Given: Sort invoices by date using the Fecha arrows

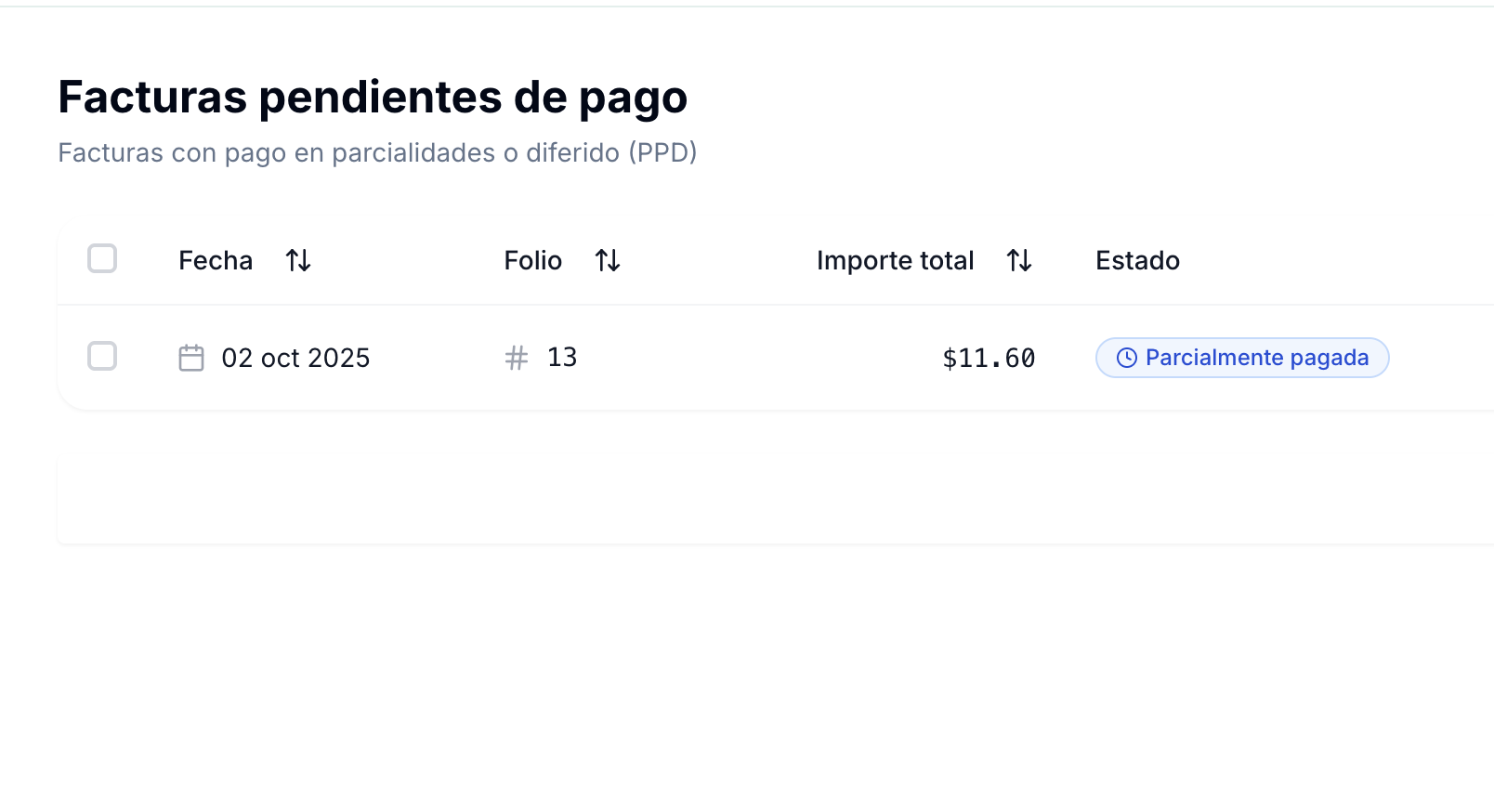Looking at the screenshot, I should 298,260.
